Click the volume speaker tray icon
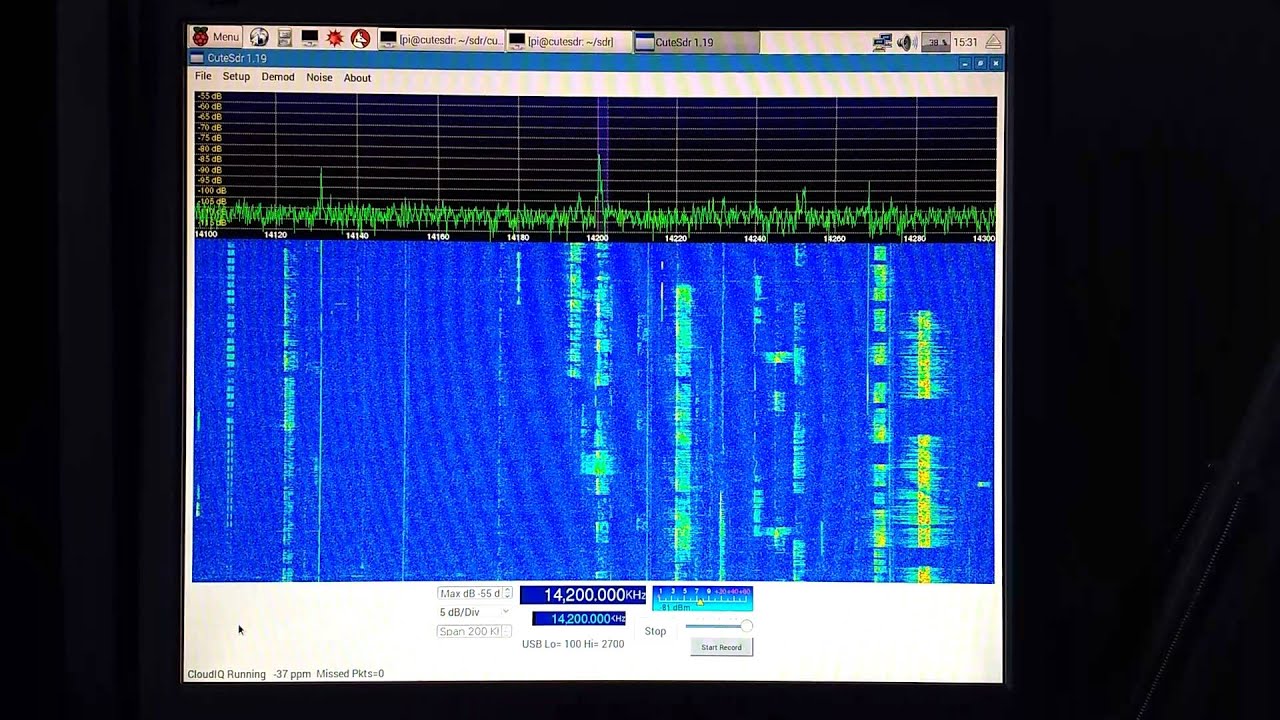1280x720 pixels. tap(906, 42)
